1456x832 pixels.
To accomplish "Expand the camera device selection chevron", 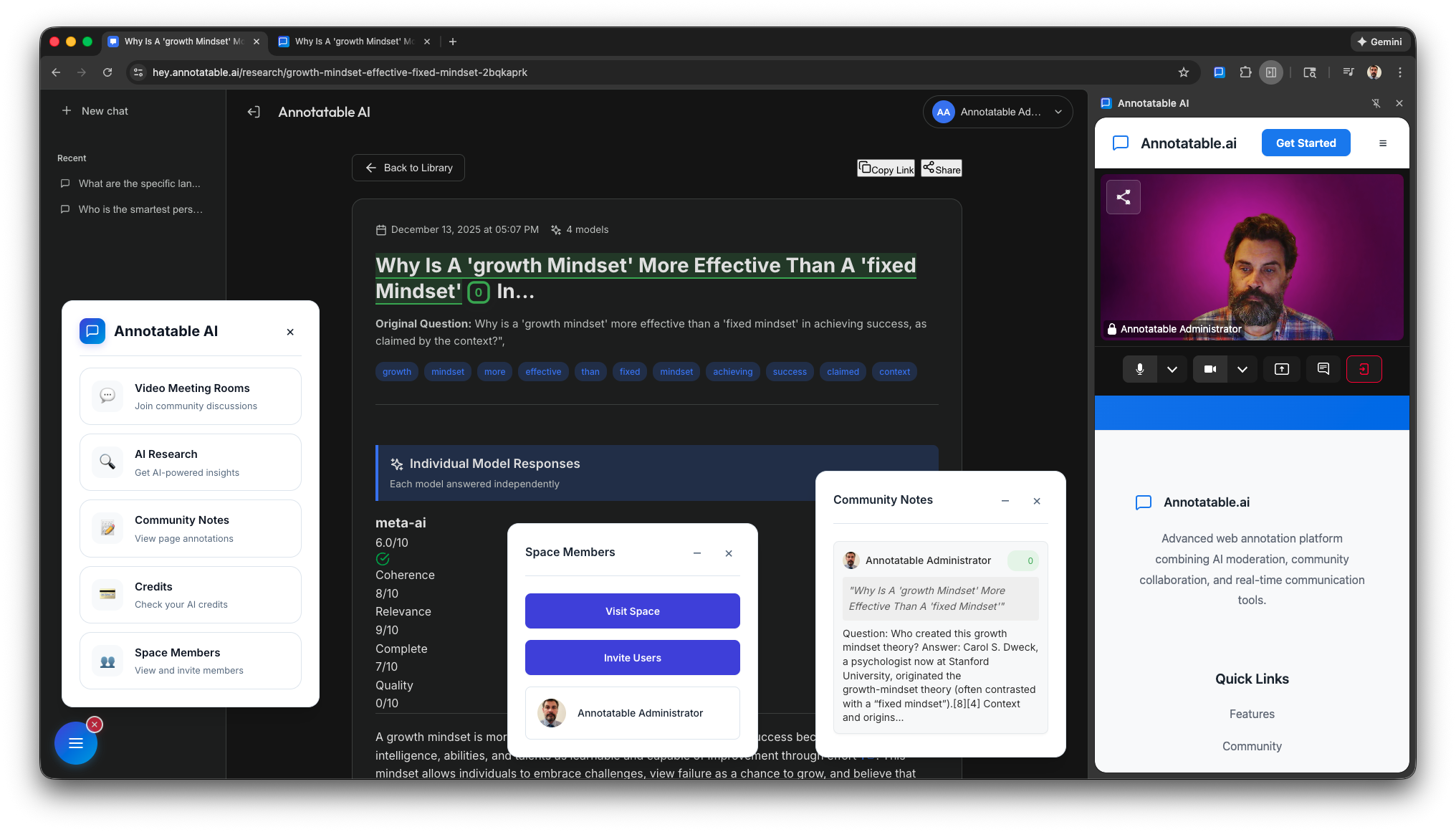I will (1243, 369).
